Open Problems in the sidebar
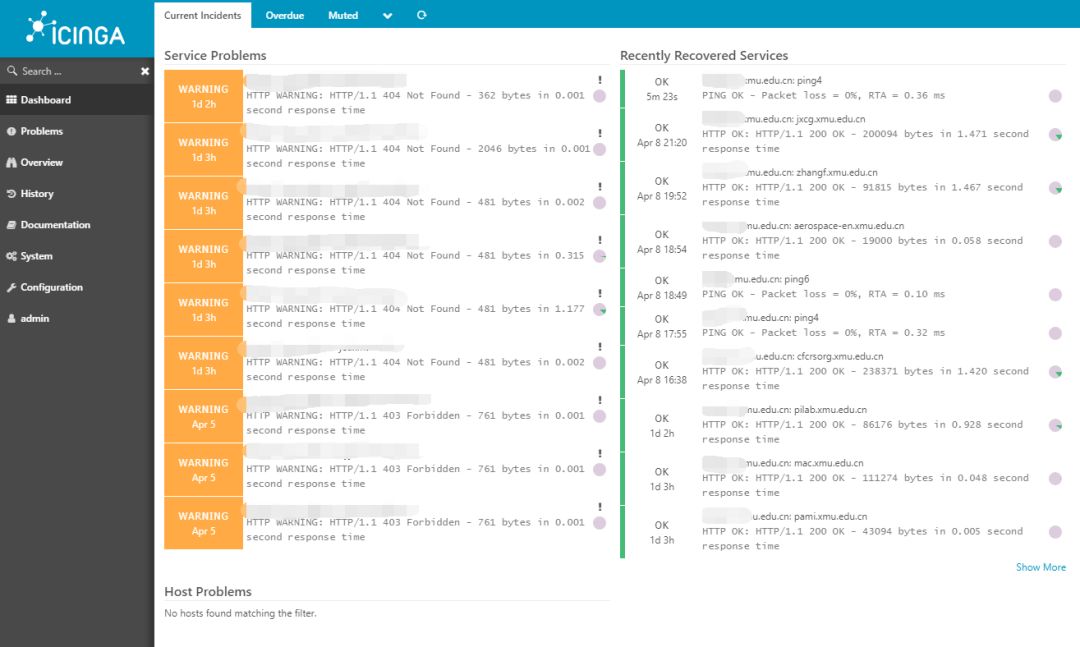1080x647 pixels. pyautogui.click(x=77, y=131)
